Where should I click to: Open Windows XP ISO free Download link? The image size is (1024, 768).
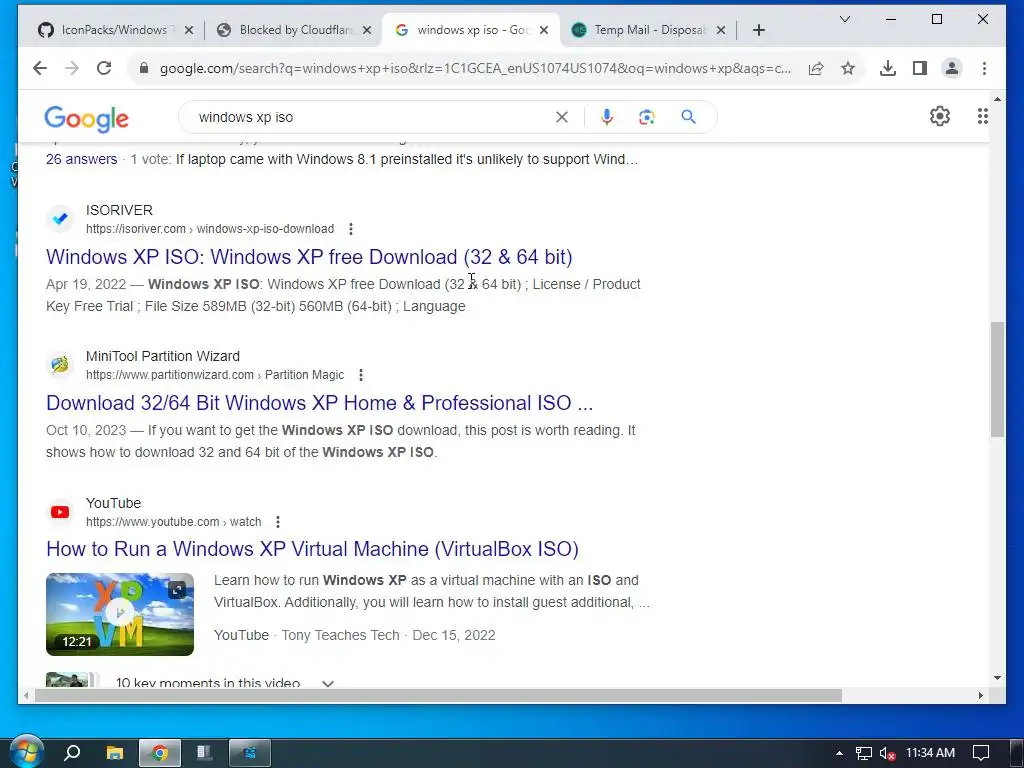click(x=309, y=257)
